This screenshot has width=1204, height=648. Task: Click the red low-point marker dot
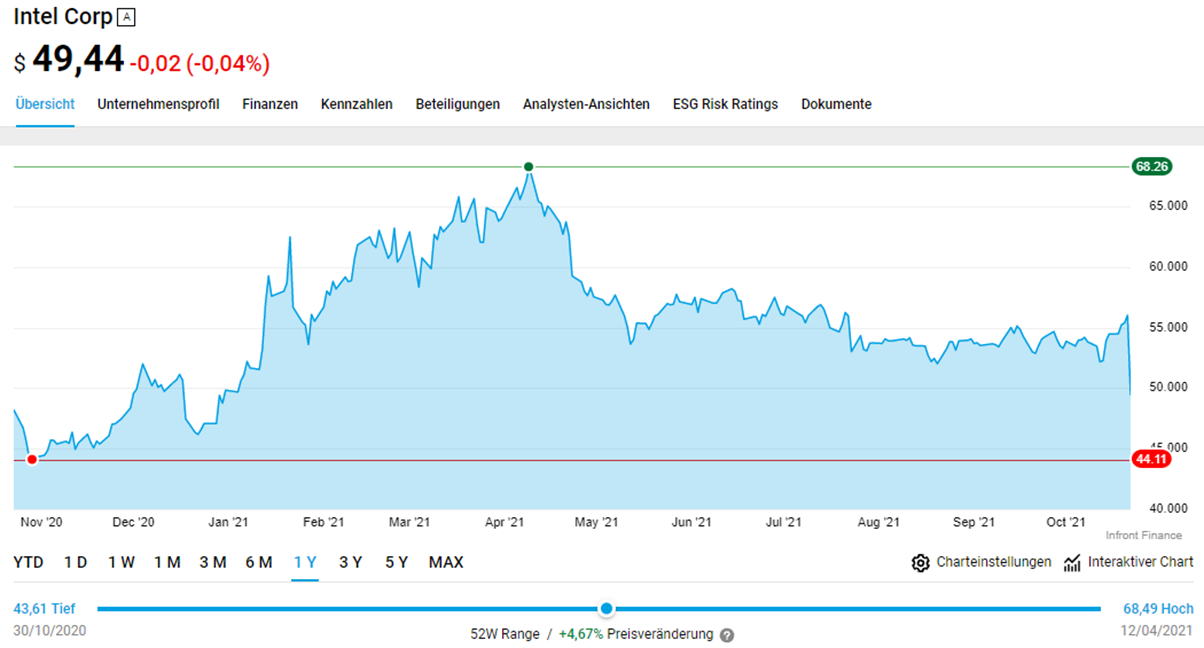(x=32, y=460)
